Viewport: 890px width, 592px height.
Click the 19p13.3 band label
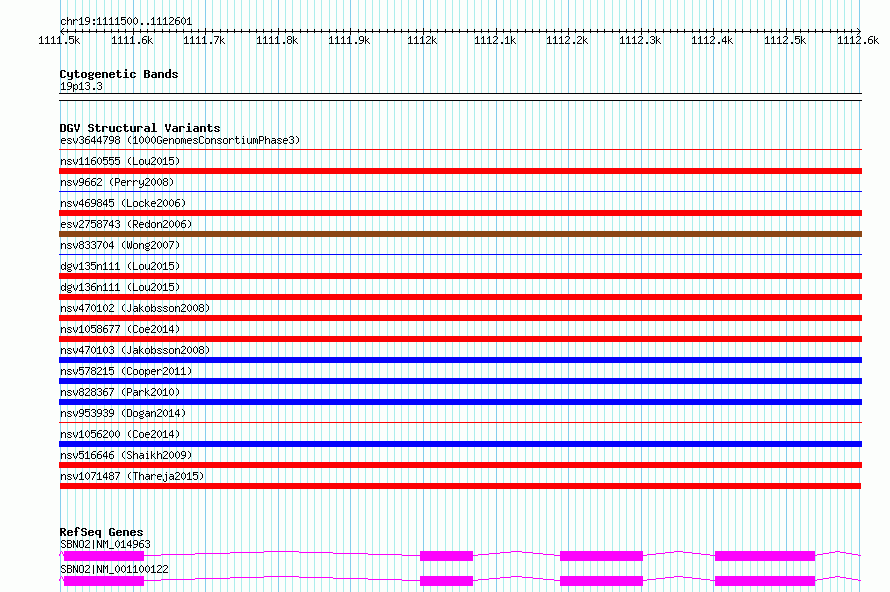81,86
